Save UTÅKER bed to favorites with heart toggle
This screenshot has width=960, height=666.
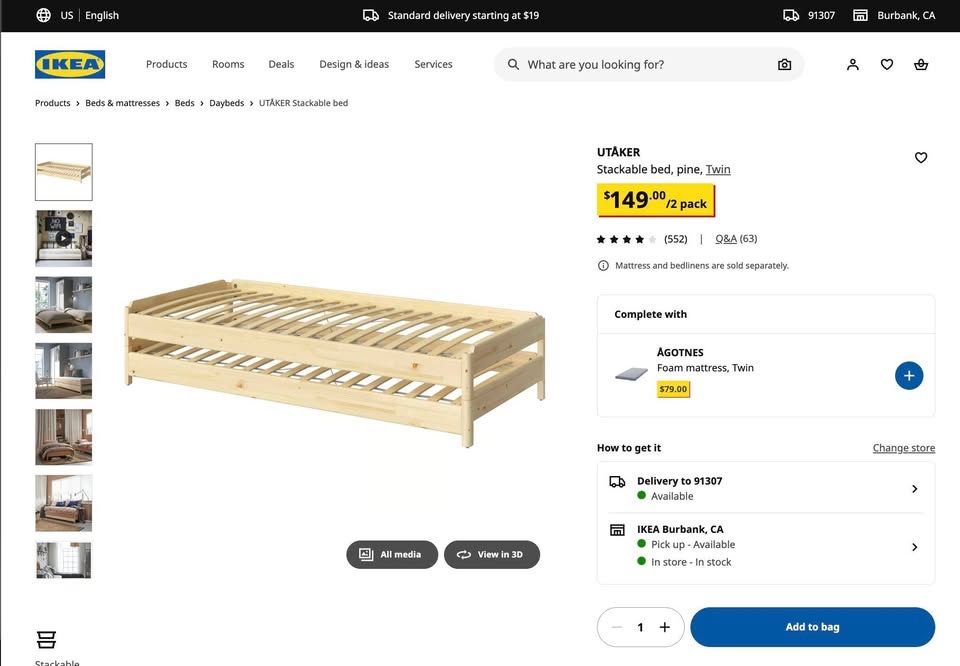click(x=919, y=156)
